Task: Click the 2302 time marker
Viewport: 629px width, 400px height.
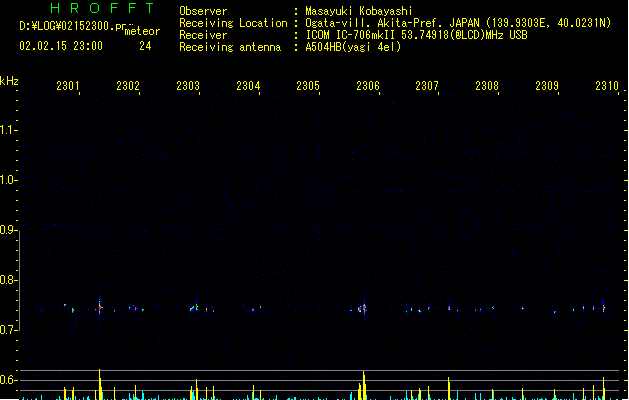Action: (128, 85)
